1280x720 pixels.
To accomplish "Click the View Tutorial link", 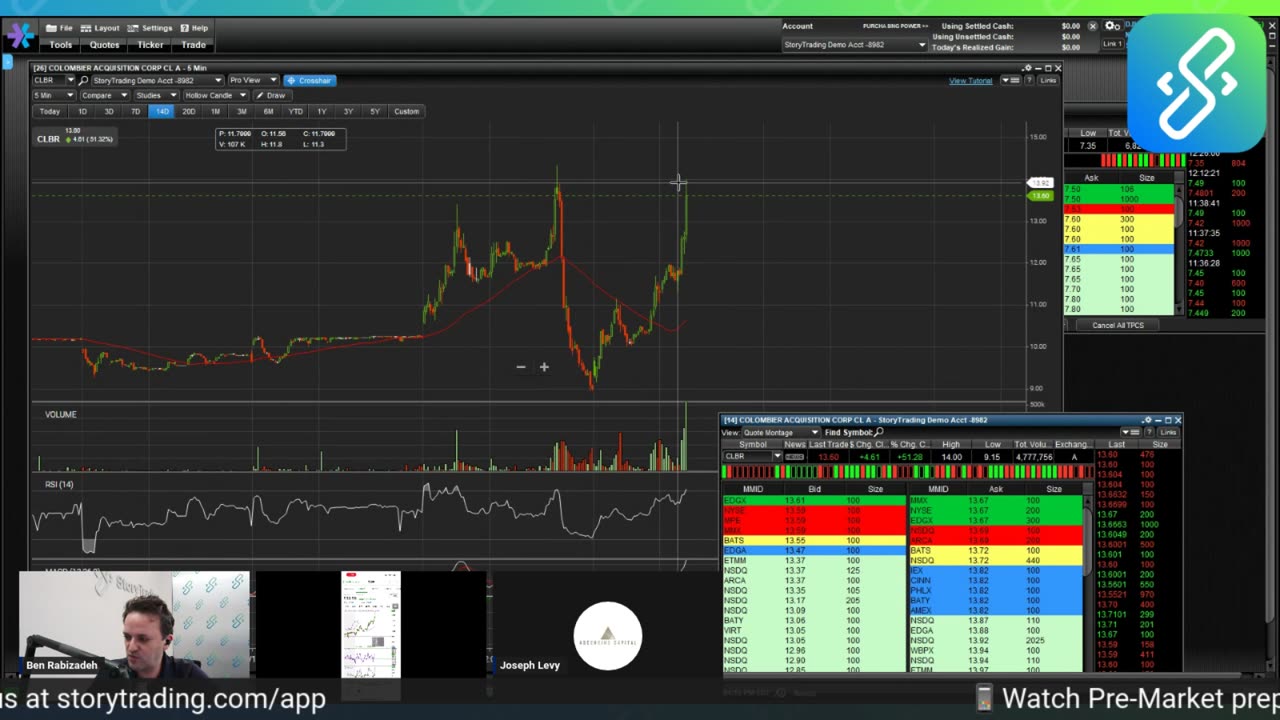I will pos(970,80).
